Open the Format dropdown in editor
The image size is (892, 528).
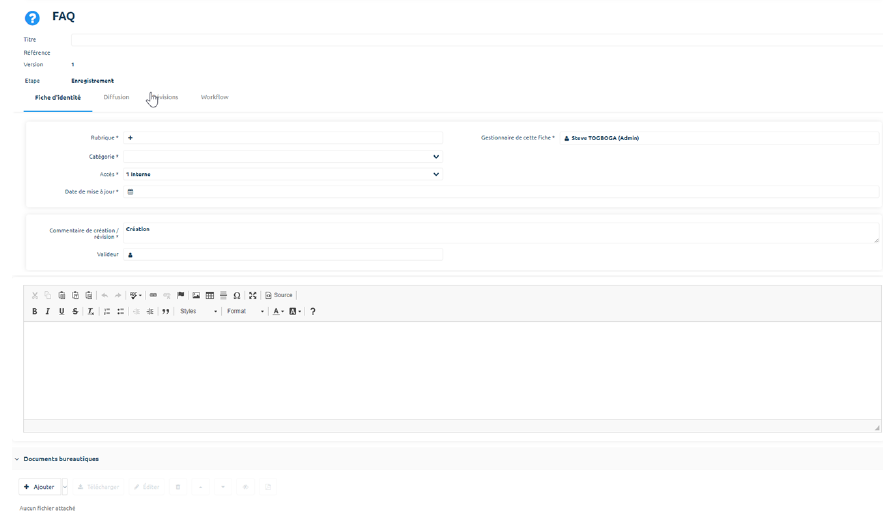tap(244, 312)
